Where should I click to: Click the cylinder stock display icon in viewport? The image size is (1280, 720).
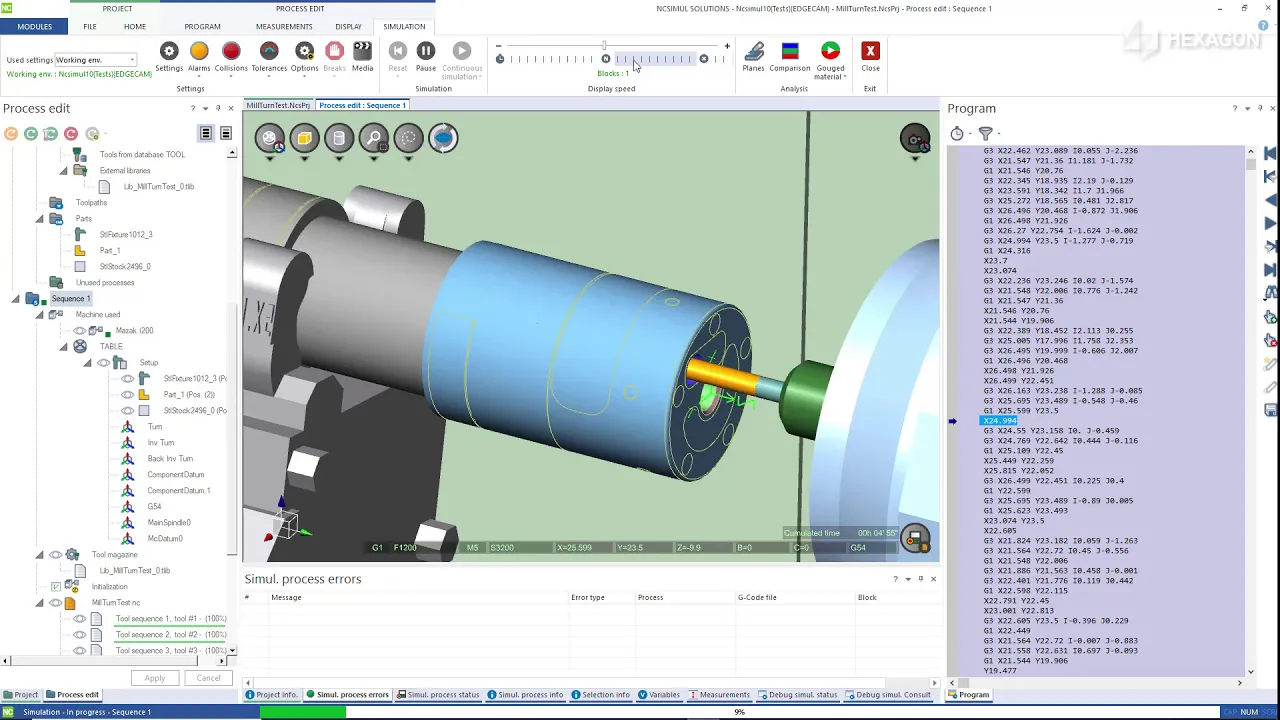point(339,138)
